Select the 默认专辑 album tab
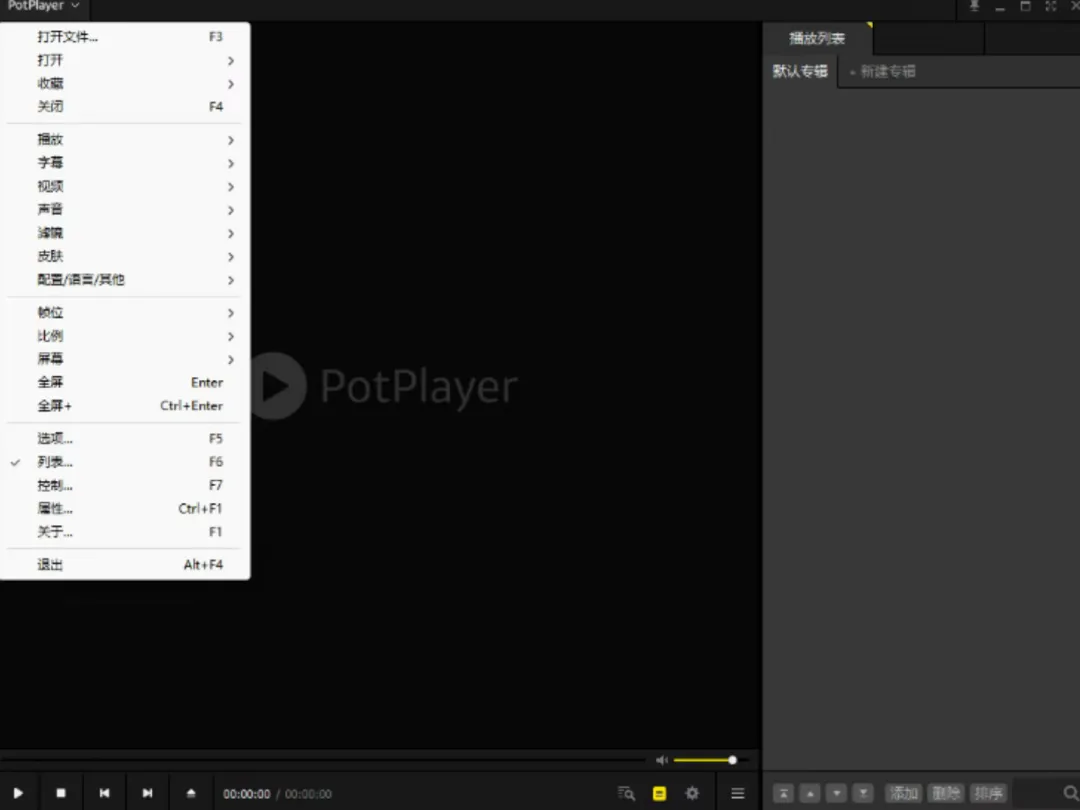The height and width of the screenshot is (810, 1080). pos(800,71)
